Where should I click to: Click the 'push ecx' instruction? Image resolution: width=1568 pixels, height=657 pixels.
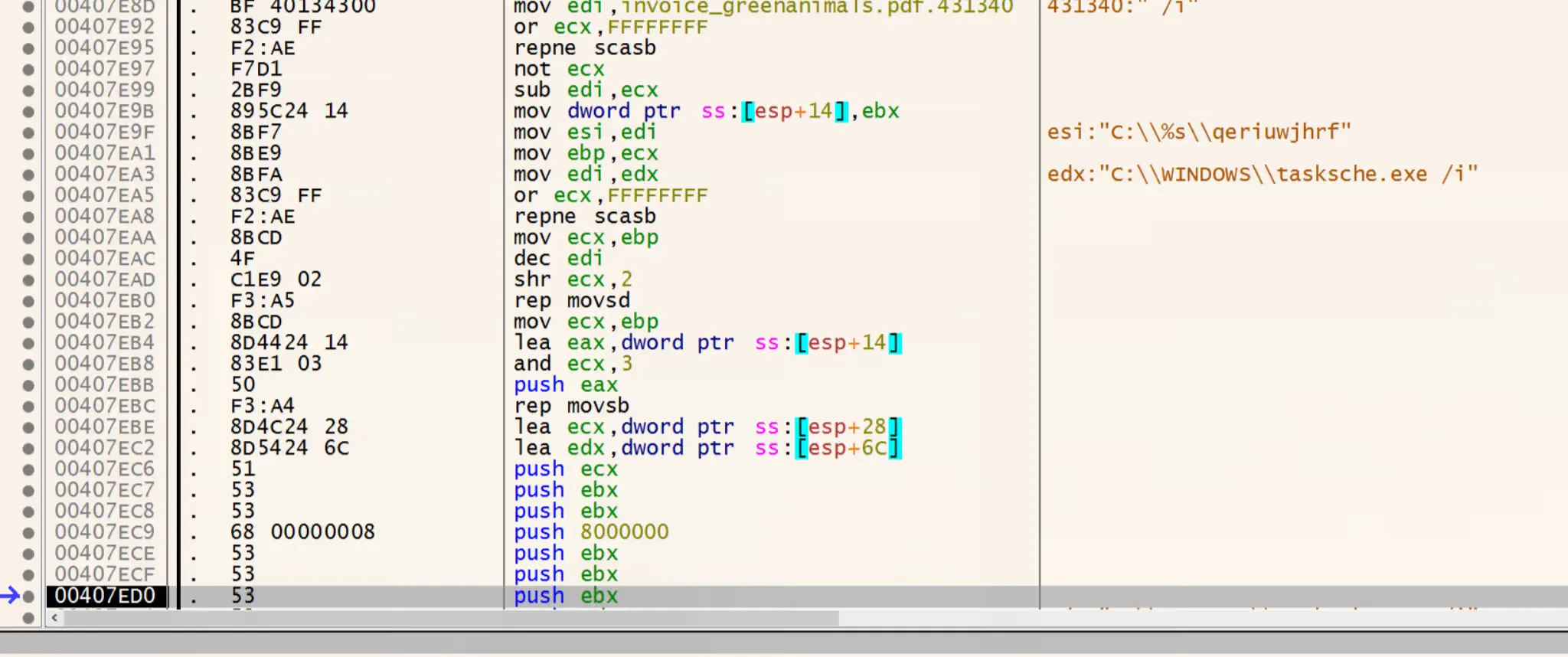tap(566, 469)
